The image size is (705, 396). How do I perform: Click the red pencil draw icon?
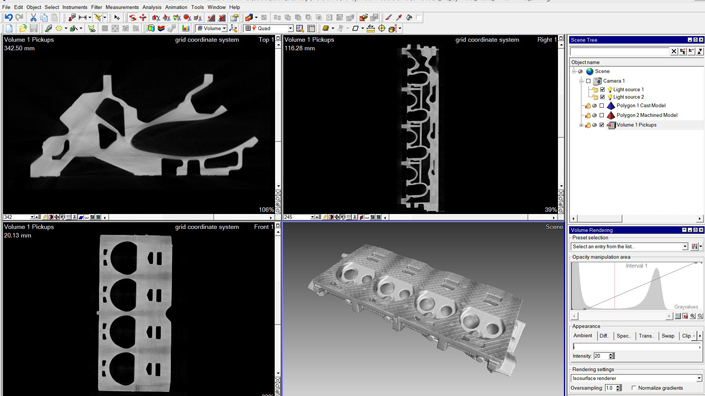coord(388,18)
